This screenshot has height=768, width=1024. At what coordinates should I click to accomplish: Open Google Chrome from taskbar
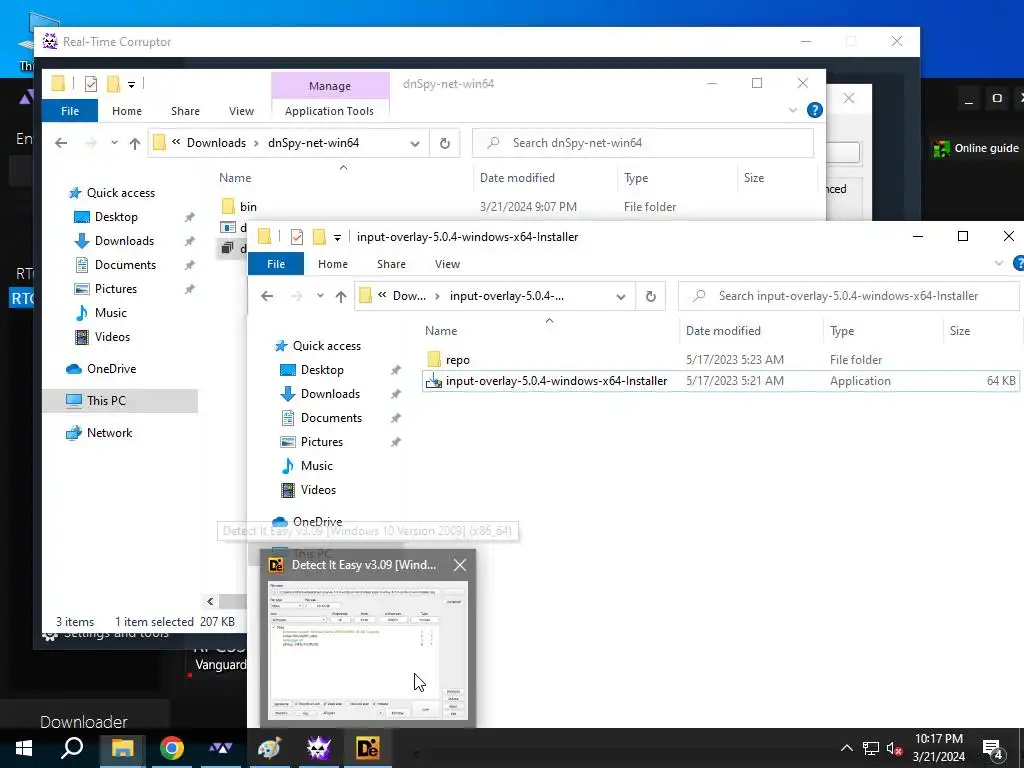pyautogui.click(x=172, y=748)
